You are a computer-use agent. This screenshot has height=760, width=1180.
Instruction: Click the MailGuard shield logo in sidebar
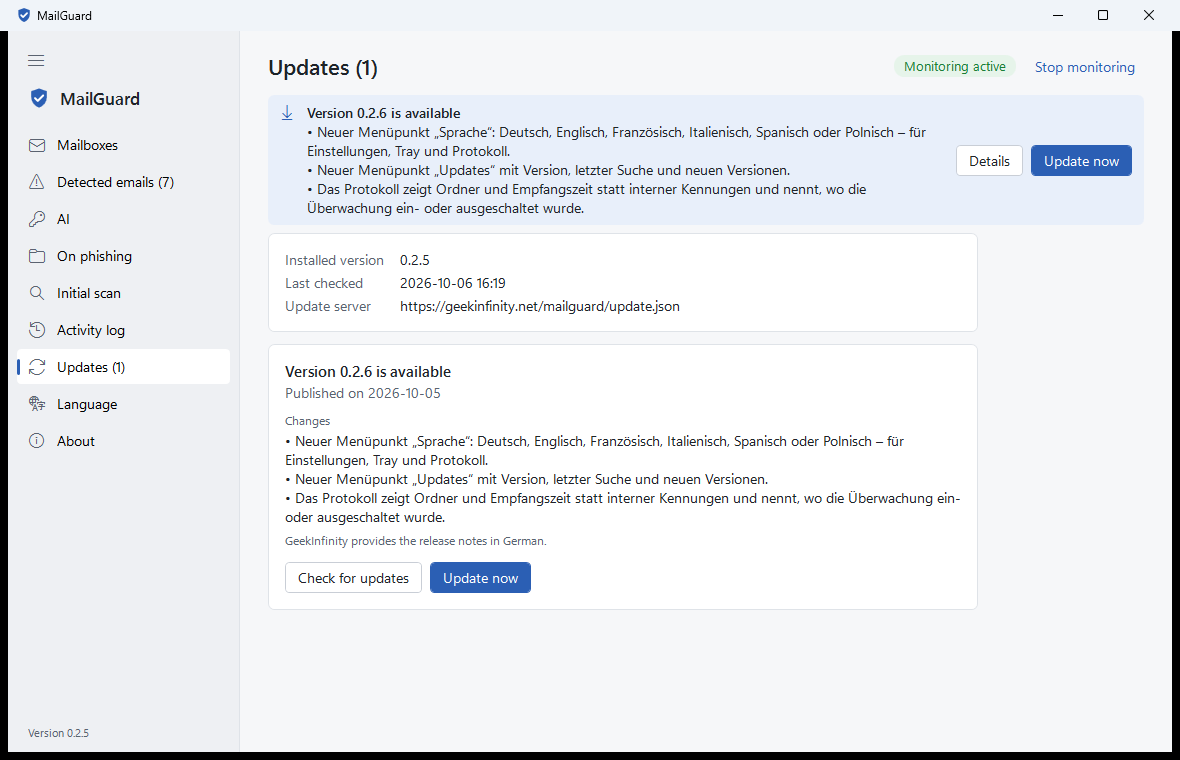point(38,99)
